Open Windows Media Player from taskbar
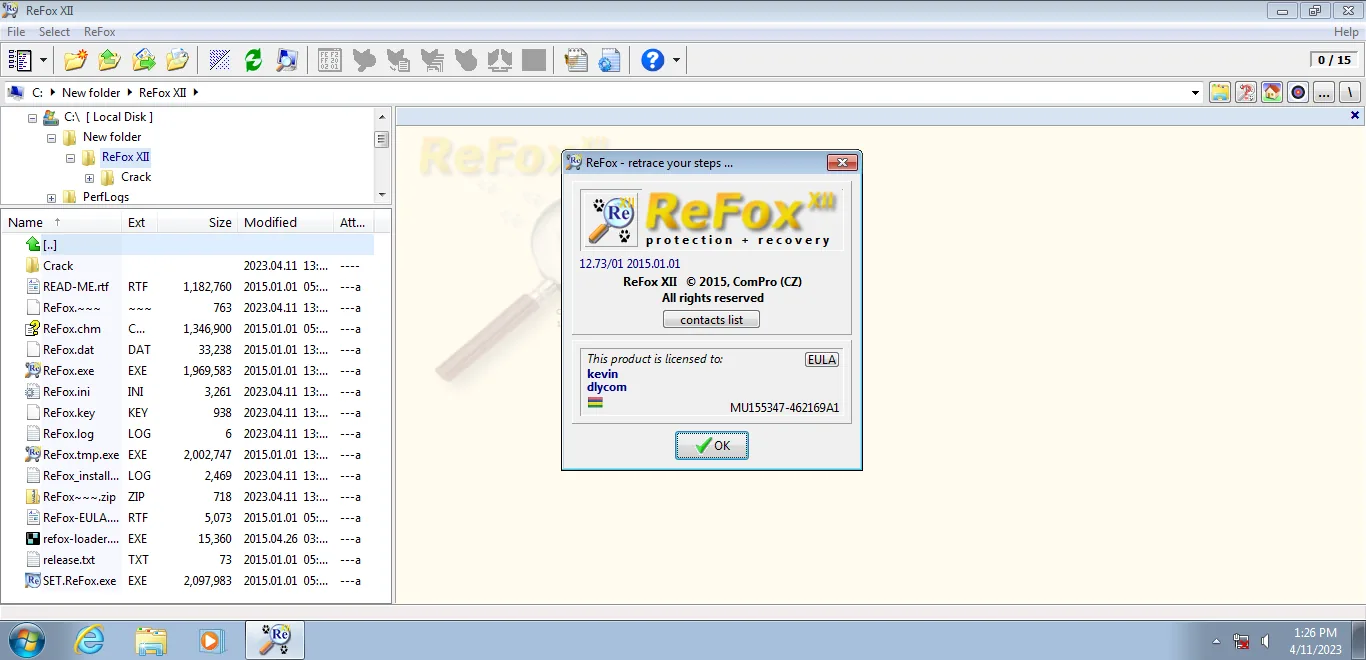 pos(212,640)
